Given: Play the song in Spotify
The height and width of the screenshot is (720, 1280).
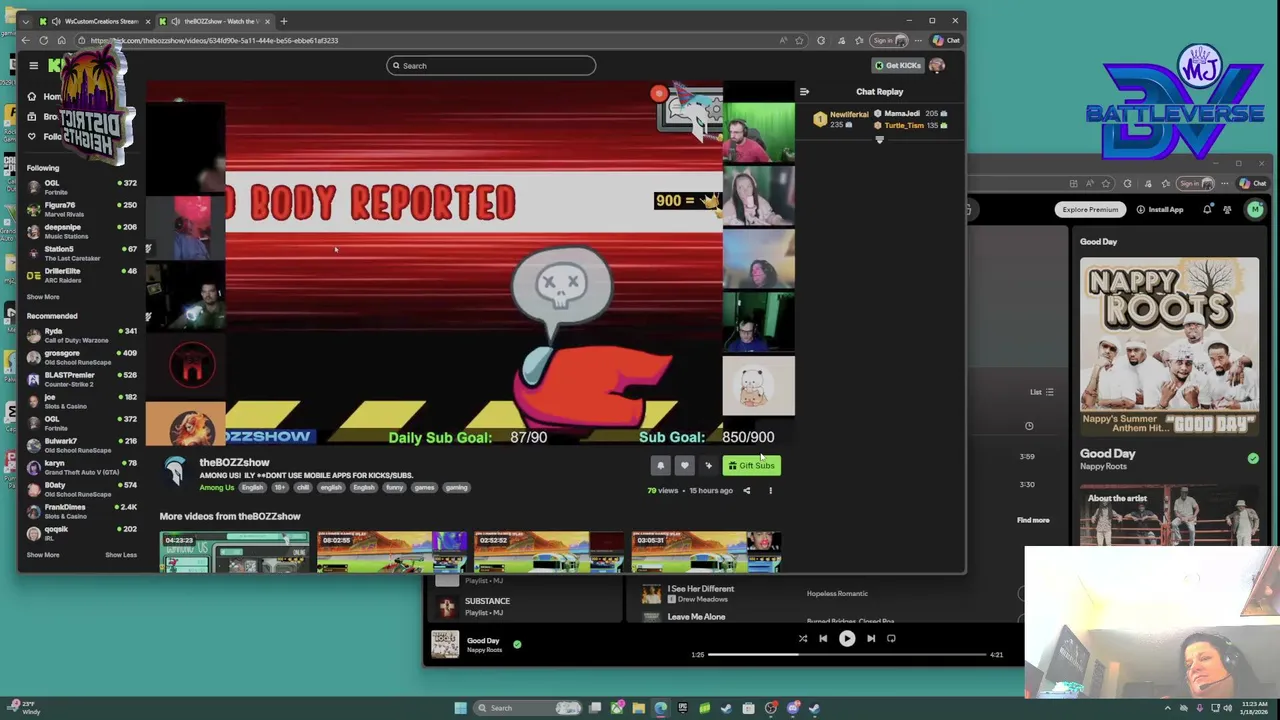Looking at the screenshot, I should pyautogui.click(x=847, y=638).
